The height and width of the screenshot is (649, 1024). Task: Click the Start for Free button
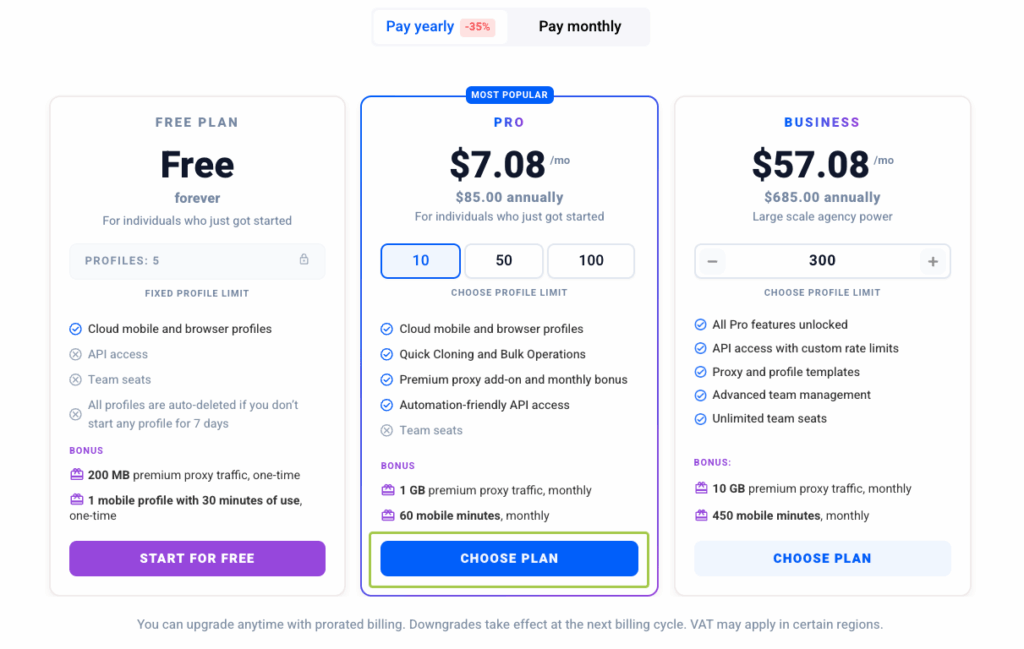coord(197,558)
